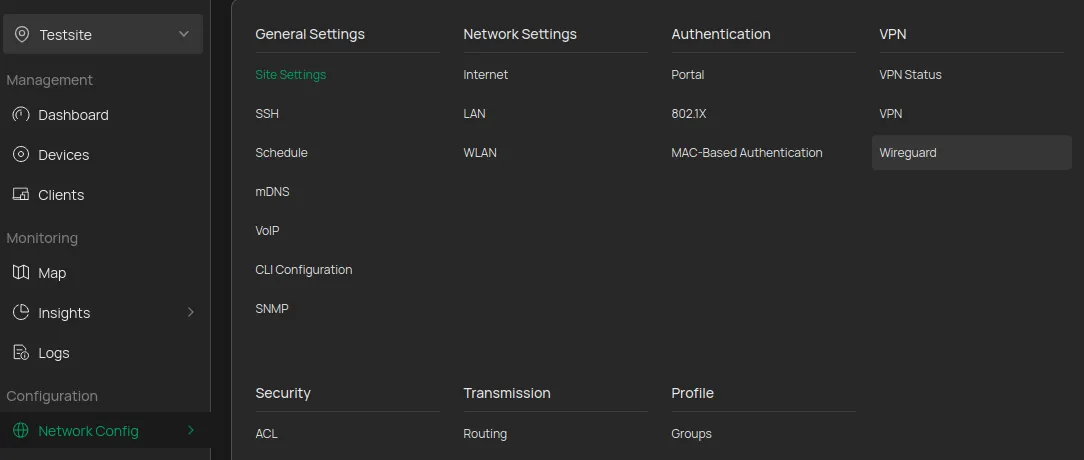The height and width of the screenshot is (460, 1084).
Task: Expand the Network Config chevron arrow
Action: point(191,431)
